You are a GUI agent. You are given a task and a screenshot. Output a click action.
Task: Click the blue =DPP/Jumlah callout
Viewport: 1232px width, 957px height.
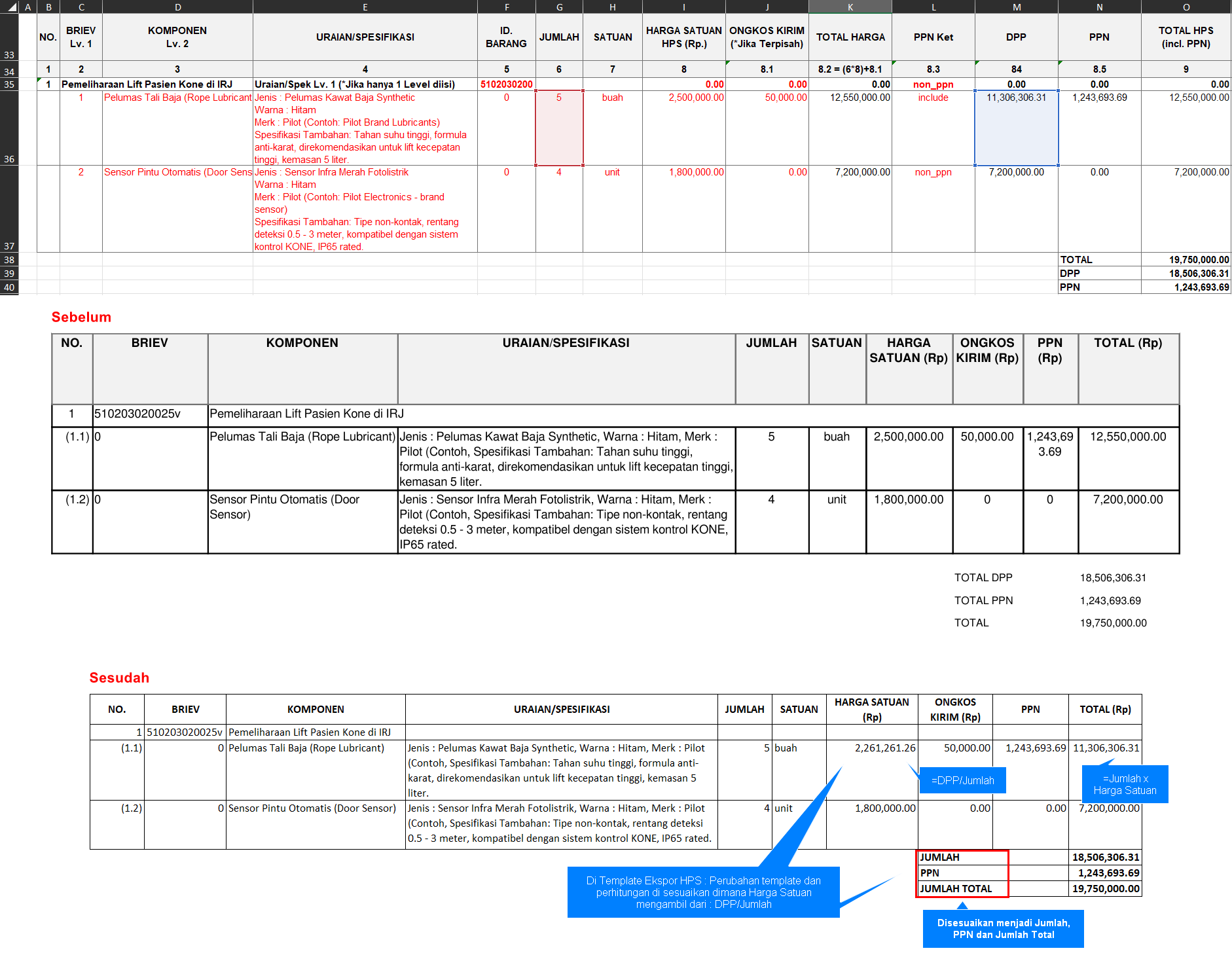(962, 780)
